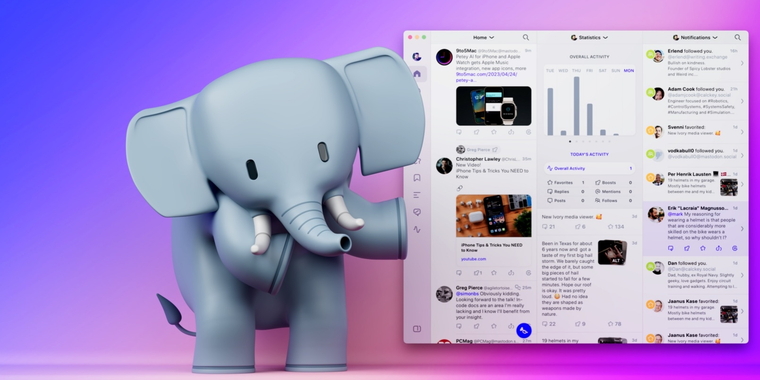Open the 'New Ivory media viewer' stats post
This screenshot has width=760, height=380.
click(589, 222)
